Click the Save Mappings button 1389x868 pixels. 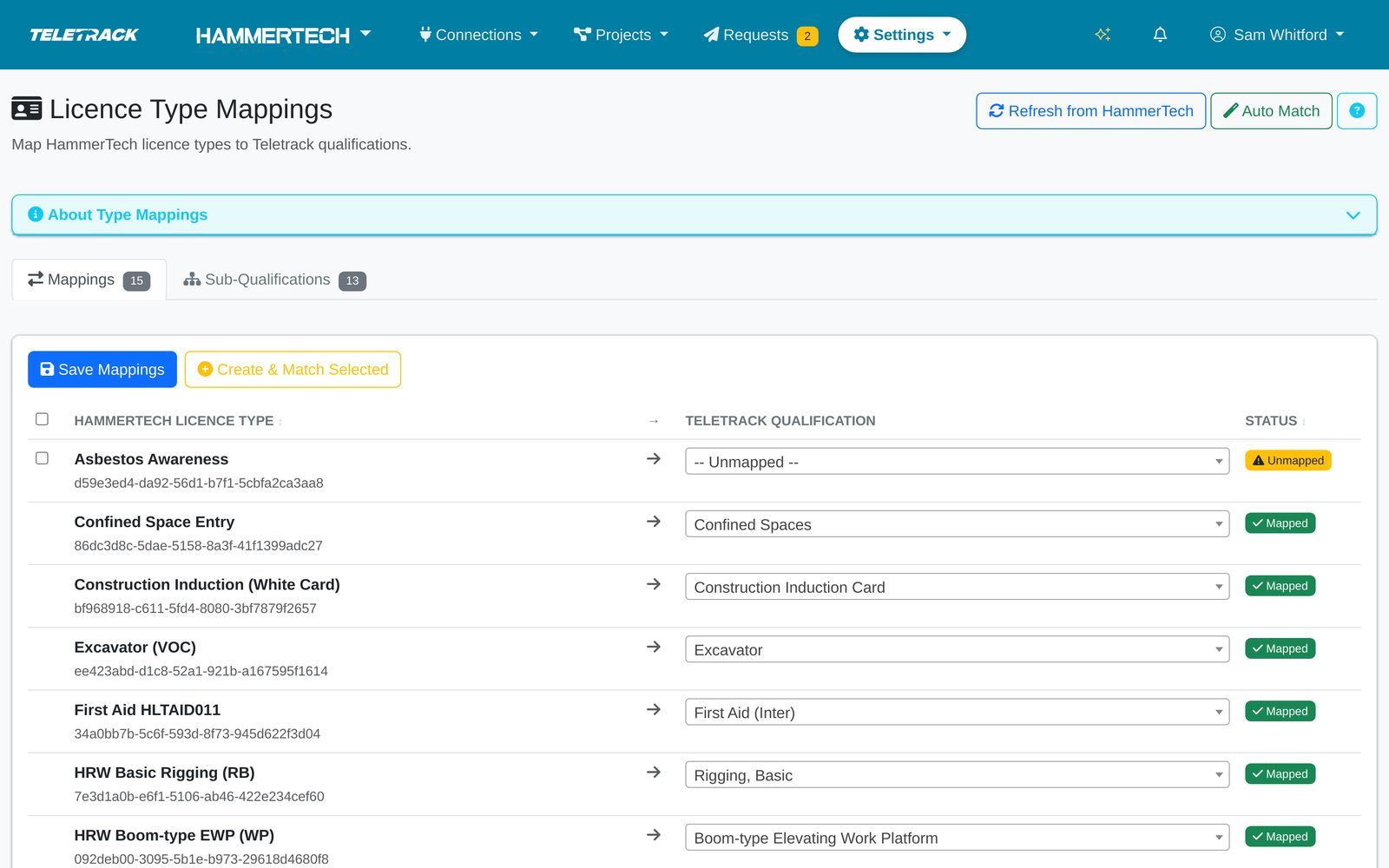tap(102, 370)
